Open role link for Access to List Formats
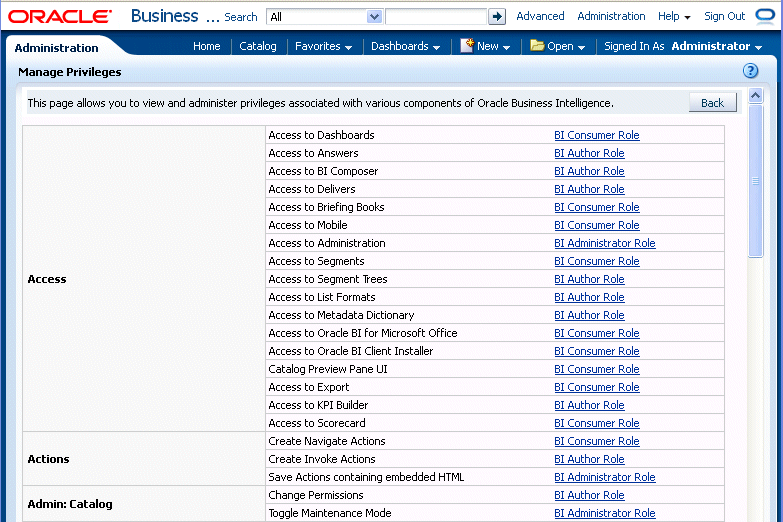Viewport: 783px width, 522px height. tap(589, 297)
